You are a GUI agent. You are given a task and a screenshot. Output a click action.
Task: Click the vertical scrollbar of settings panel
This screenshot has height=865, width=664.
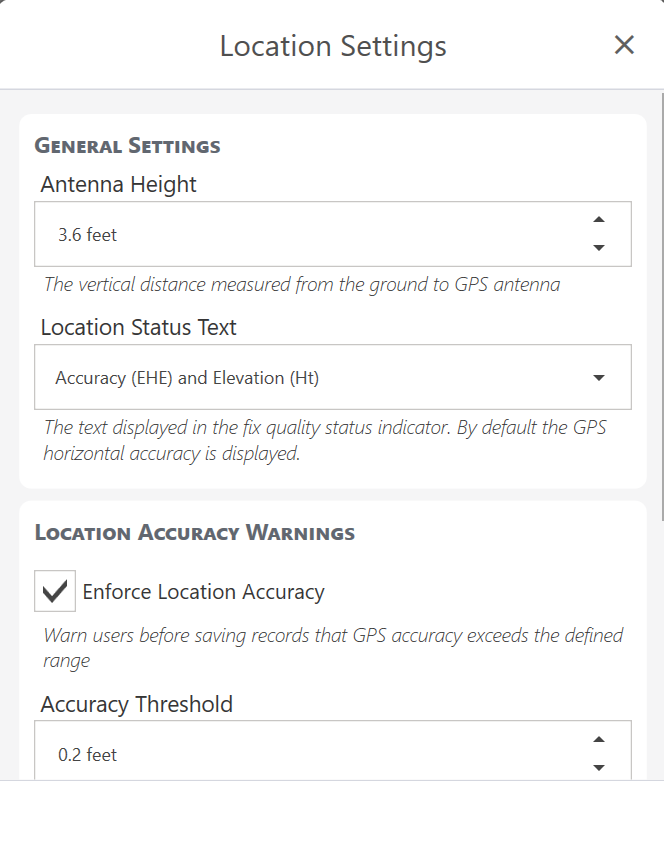coord(661,300)
